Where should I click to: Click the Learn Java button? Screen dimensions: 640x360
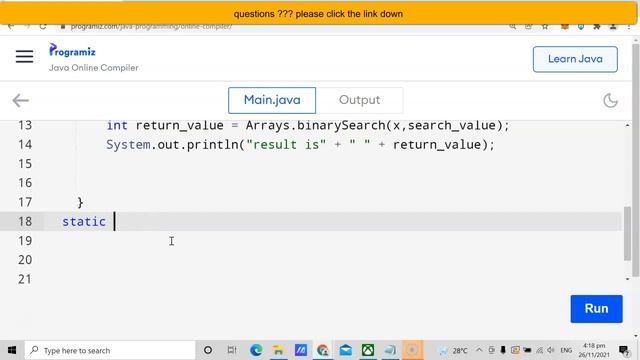[575, 59]
